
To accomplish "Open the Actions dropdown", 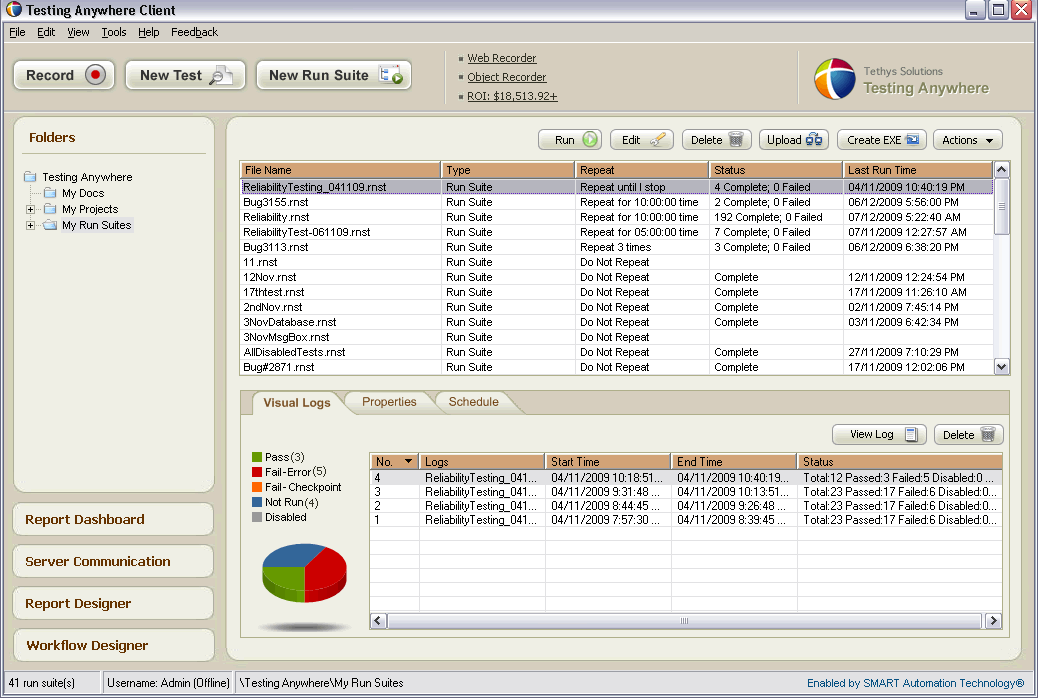I will (x=967, y=140).
